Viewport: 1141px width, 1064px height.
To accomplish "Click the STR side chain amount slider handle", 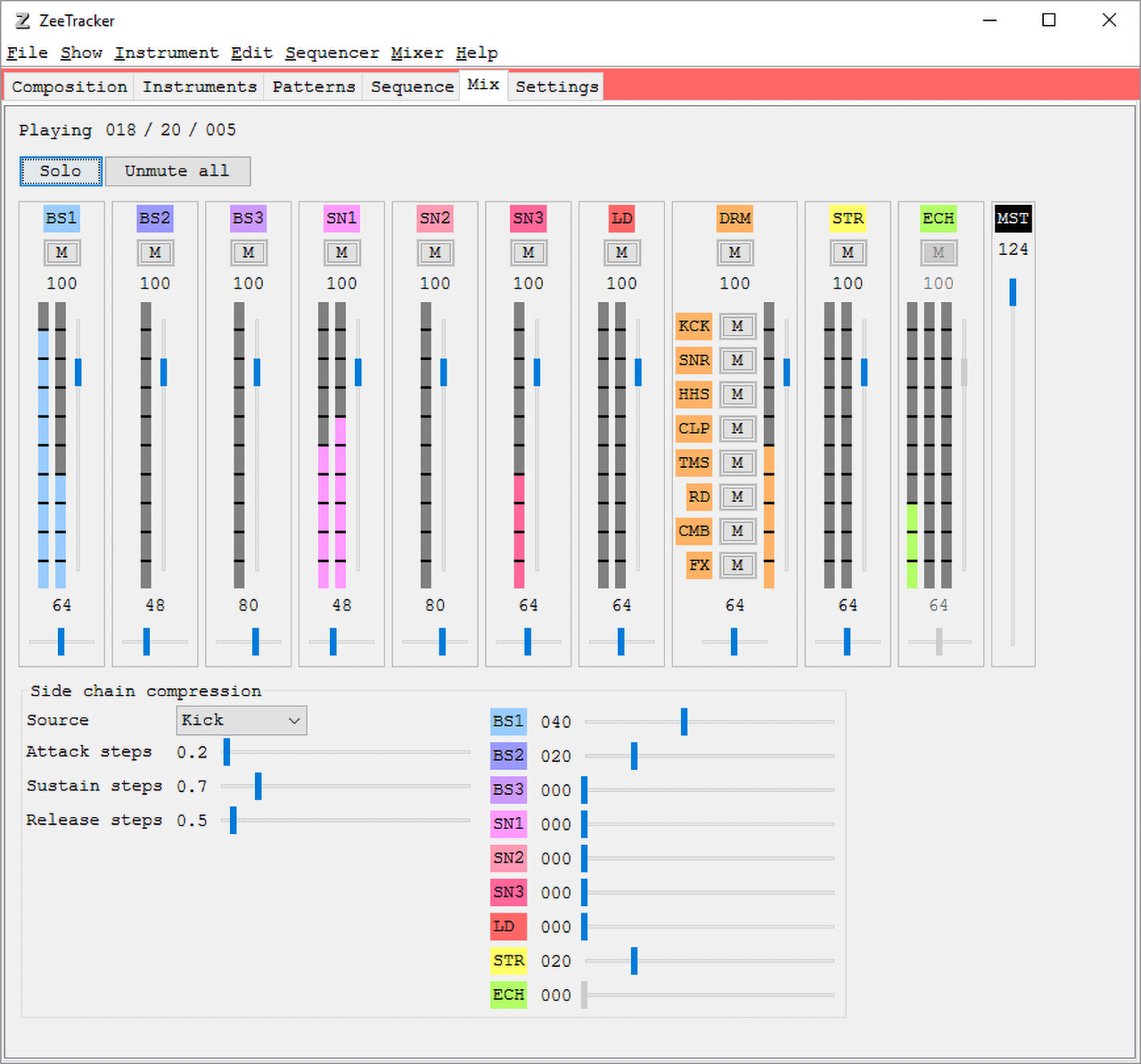I will [634, 961].
